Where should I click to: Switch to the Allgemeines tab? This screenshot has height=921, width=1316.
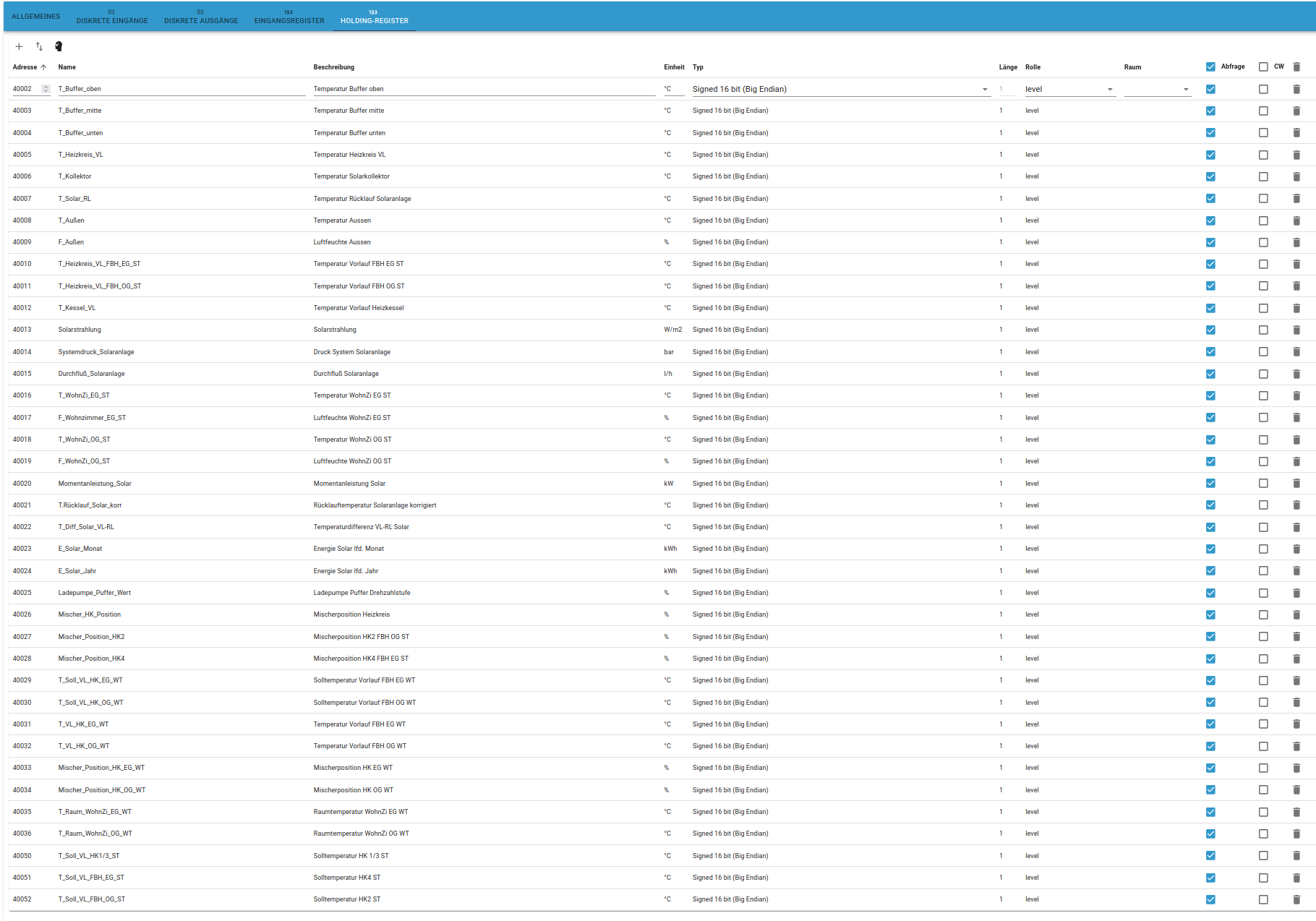coord(36,16)
